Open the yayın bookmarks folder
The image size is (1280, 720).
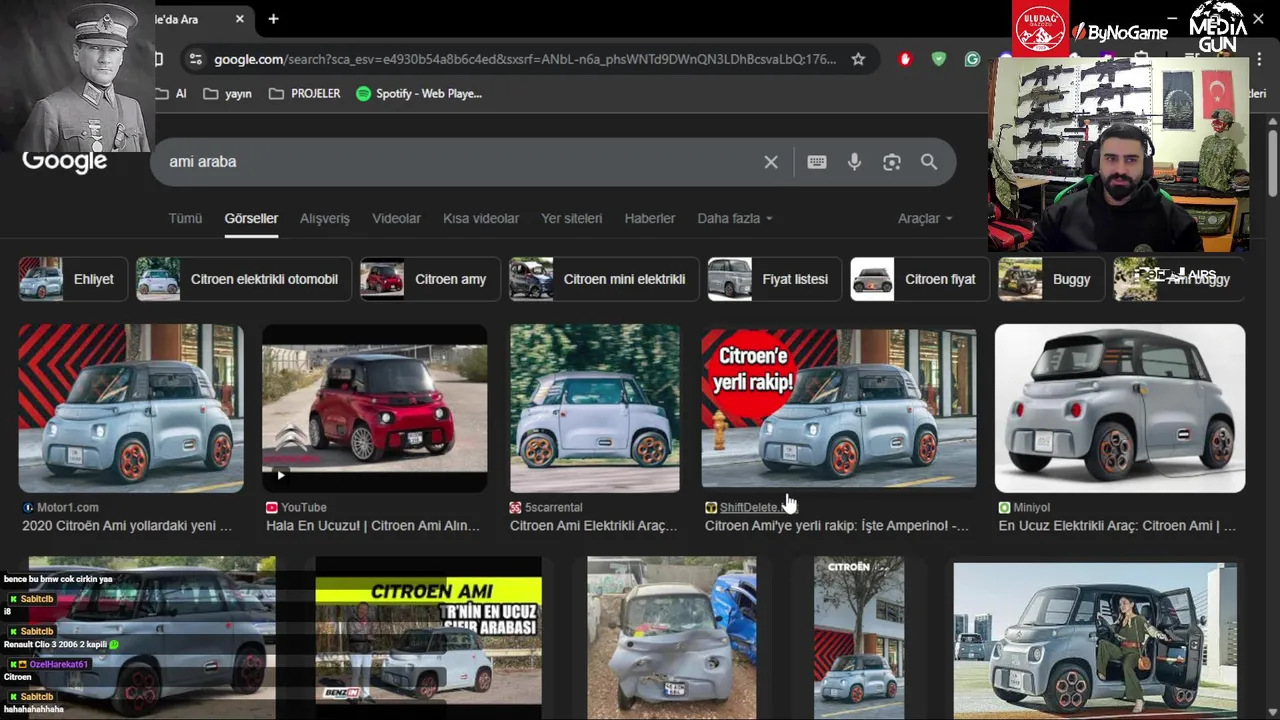pyautogui.click(x=227, y=93)
